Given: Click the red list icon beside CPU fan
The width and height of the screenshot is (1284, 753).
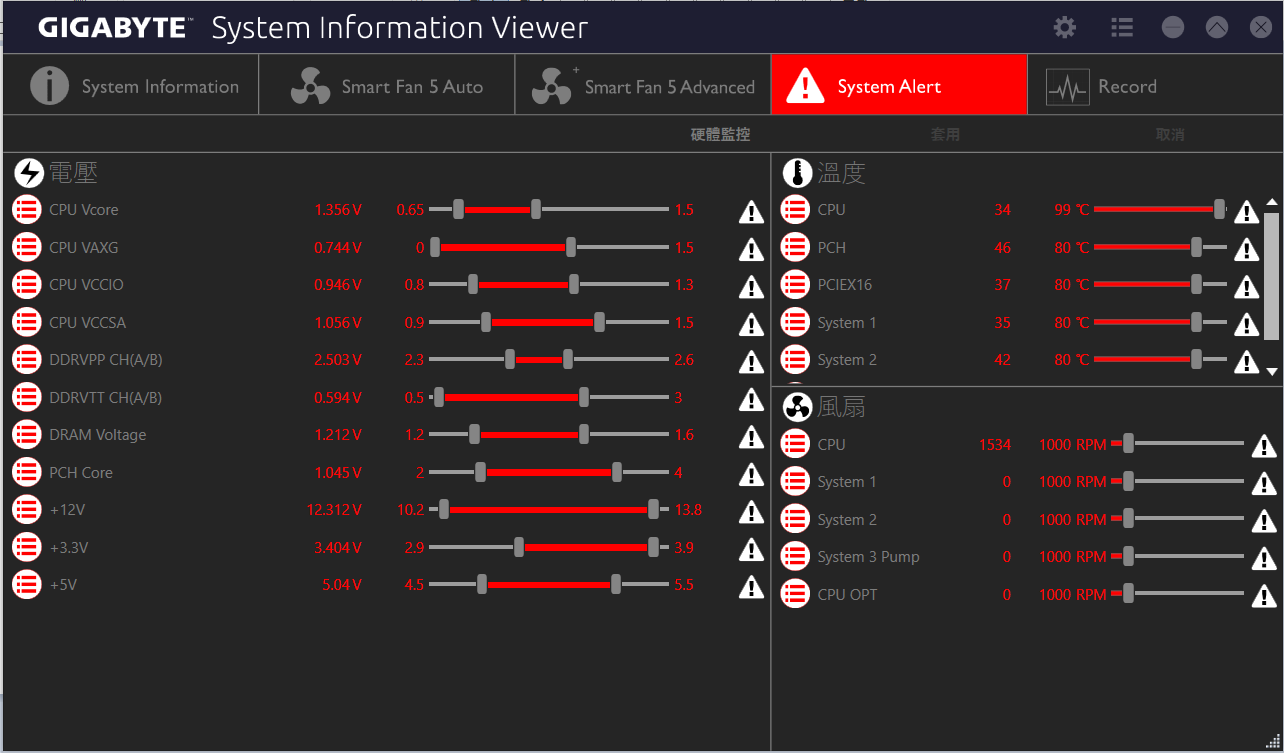Looking at the screenshot, I should tap(795, 444).
